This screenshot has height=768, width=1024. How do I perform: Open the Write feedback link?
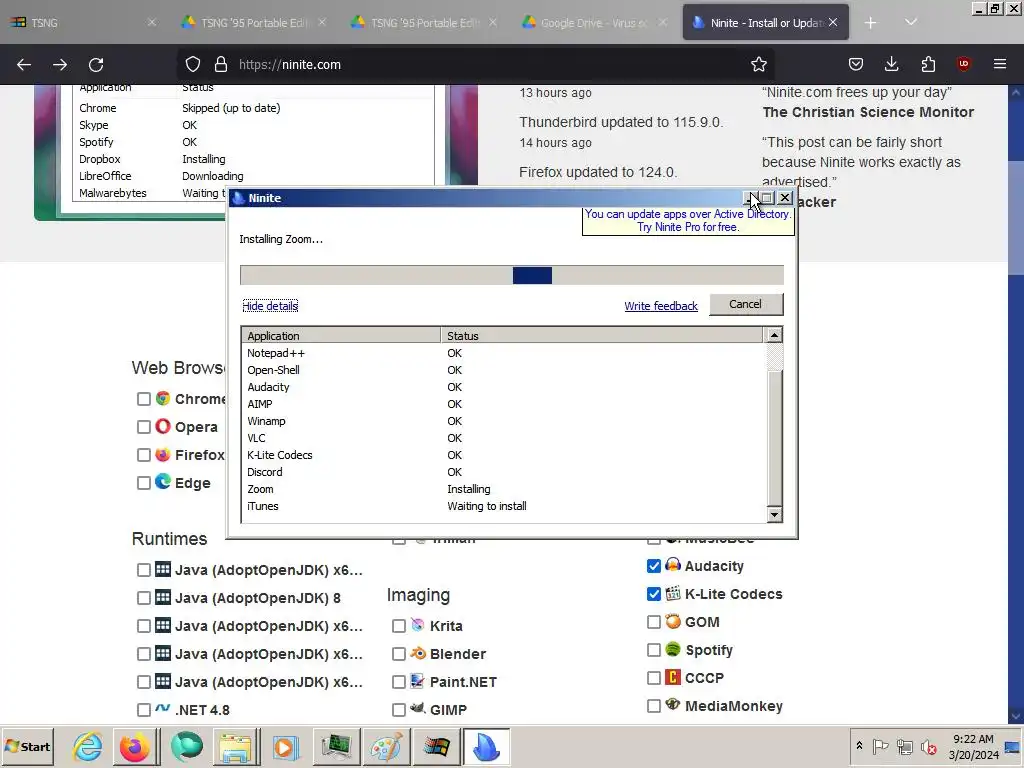[661, 306]
